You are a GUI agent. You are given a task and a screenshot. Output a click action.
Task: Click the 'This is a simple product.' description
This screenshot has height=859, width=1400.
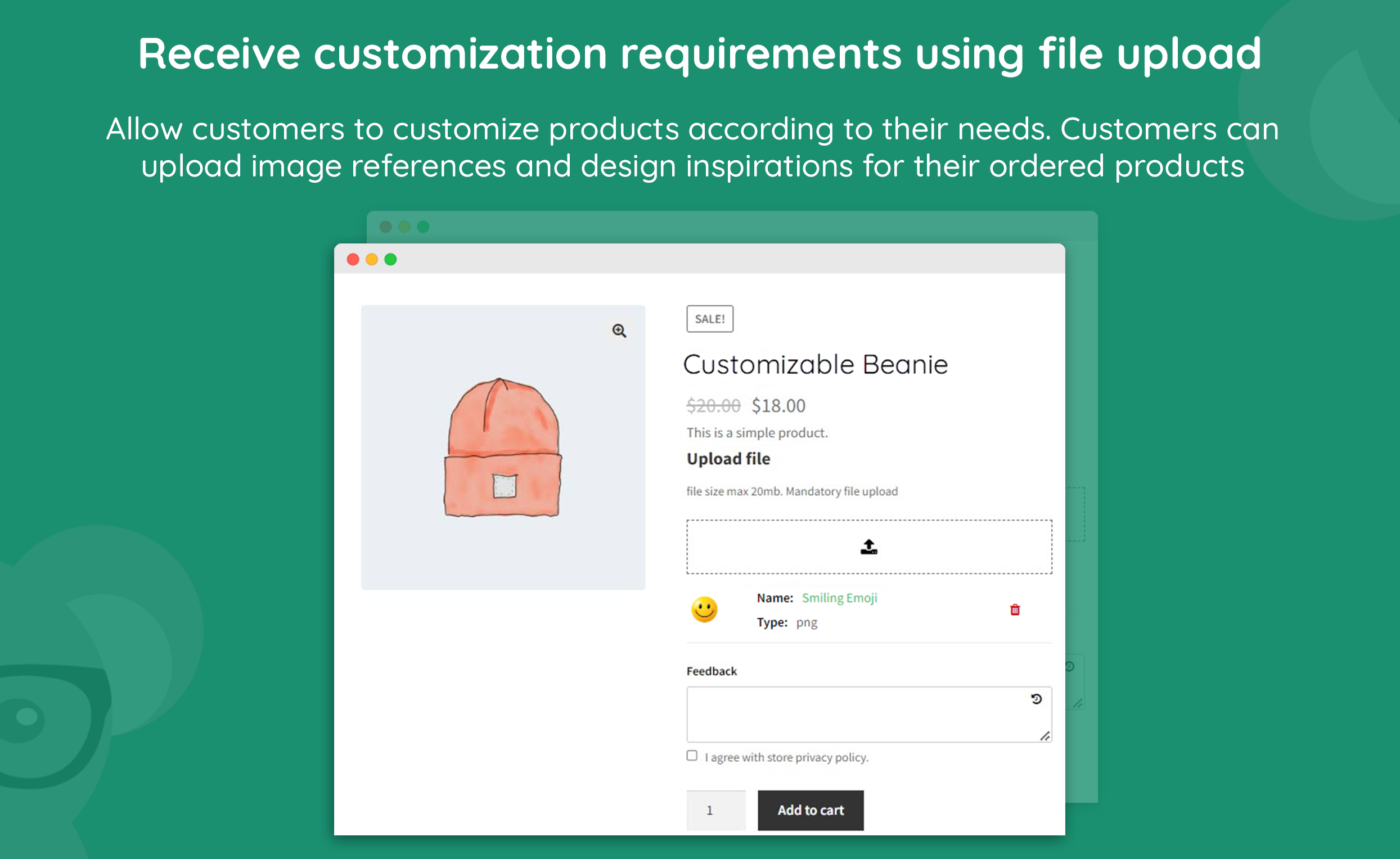tap(757, 433)
